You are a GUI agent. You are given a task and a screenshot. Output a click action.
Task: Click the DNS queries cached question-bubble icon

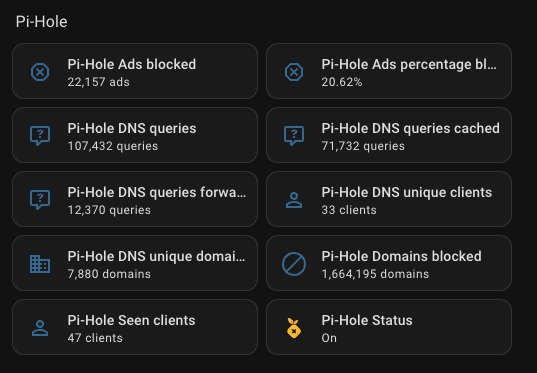[294, 136]
